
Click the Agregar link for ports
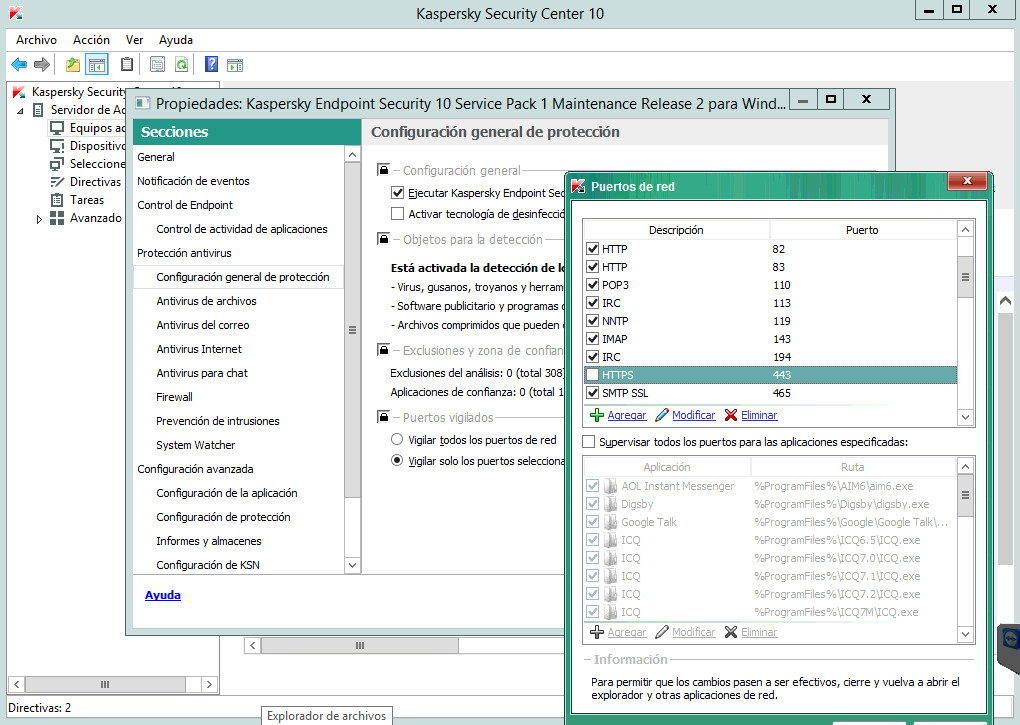(x=626, y=415)
